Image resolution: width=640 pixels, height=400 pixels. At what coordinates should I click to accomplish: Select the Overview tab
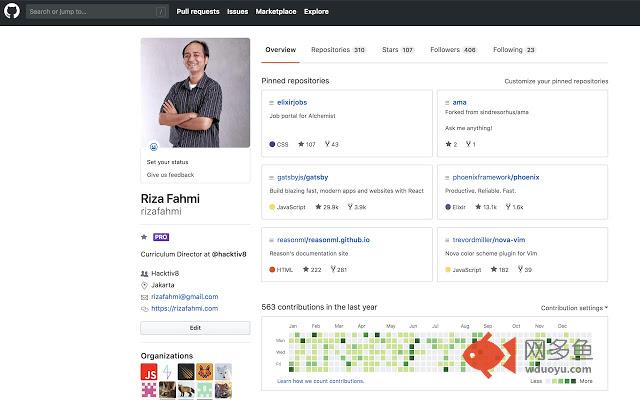(280, 50)
